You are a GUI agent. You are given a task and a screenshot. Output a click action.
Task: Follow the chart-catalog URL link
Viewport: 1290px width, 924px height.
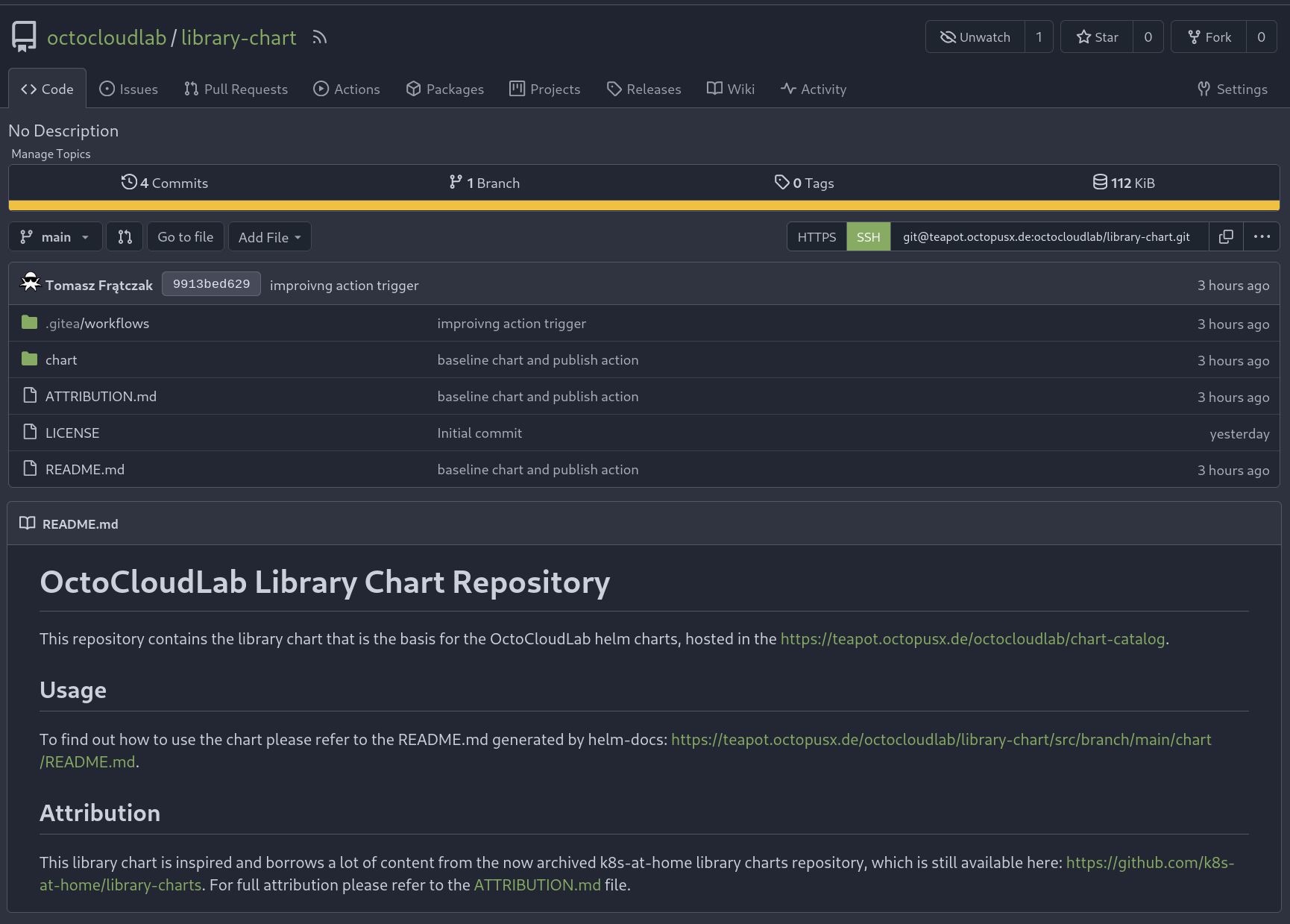click(x=972, y=638)
